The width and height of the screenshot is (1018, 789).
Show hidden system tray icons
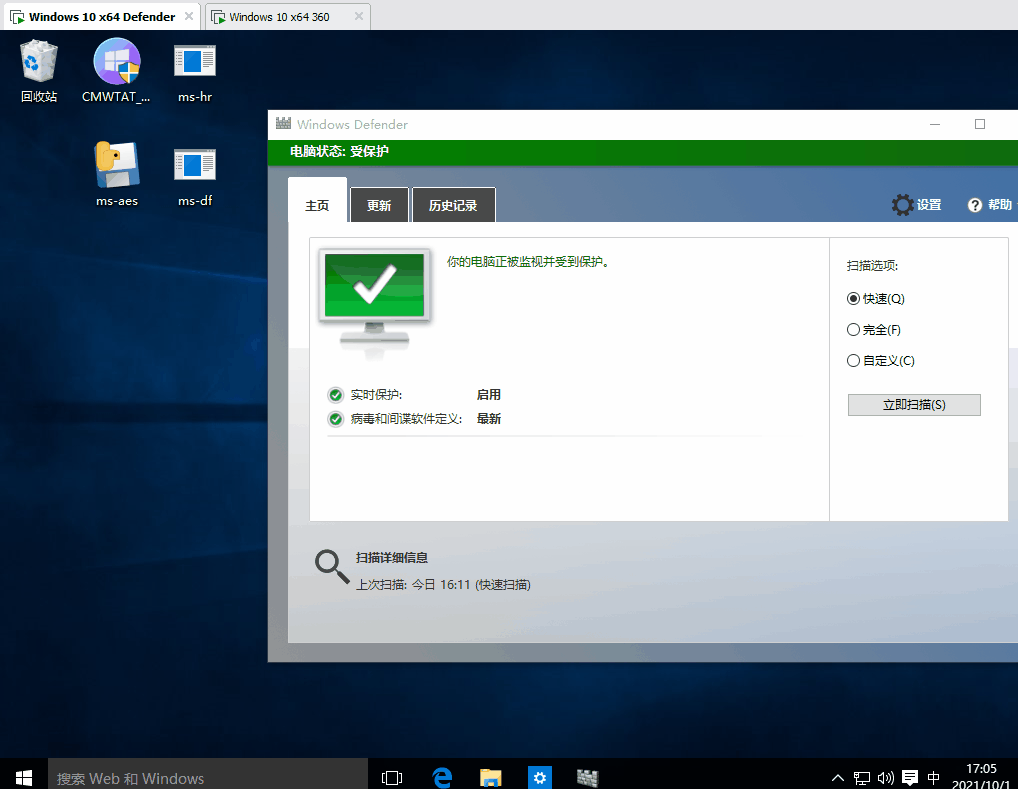tap(838, 777)
